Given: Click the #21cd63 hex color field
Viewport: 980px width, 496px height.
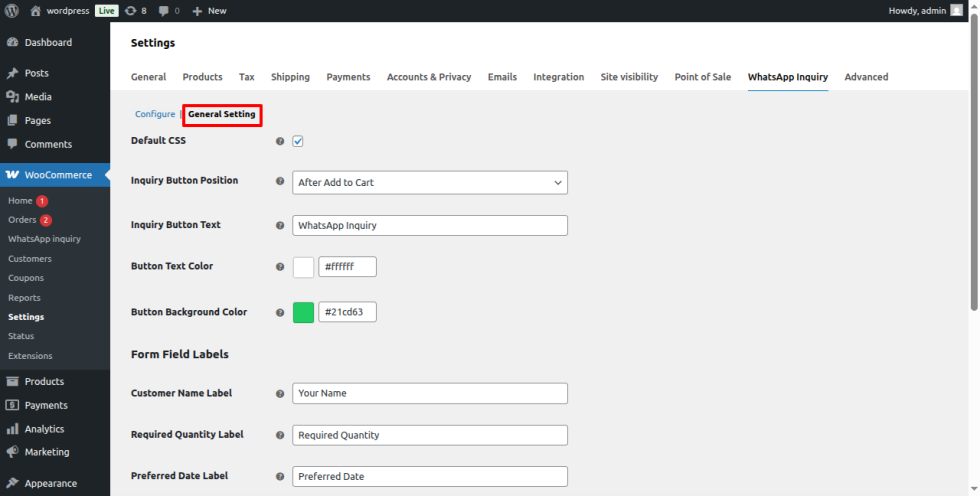Looking at the screenshot, I should (348, 312).
